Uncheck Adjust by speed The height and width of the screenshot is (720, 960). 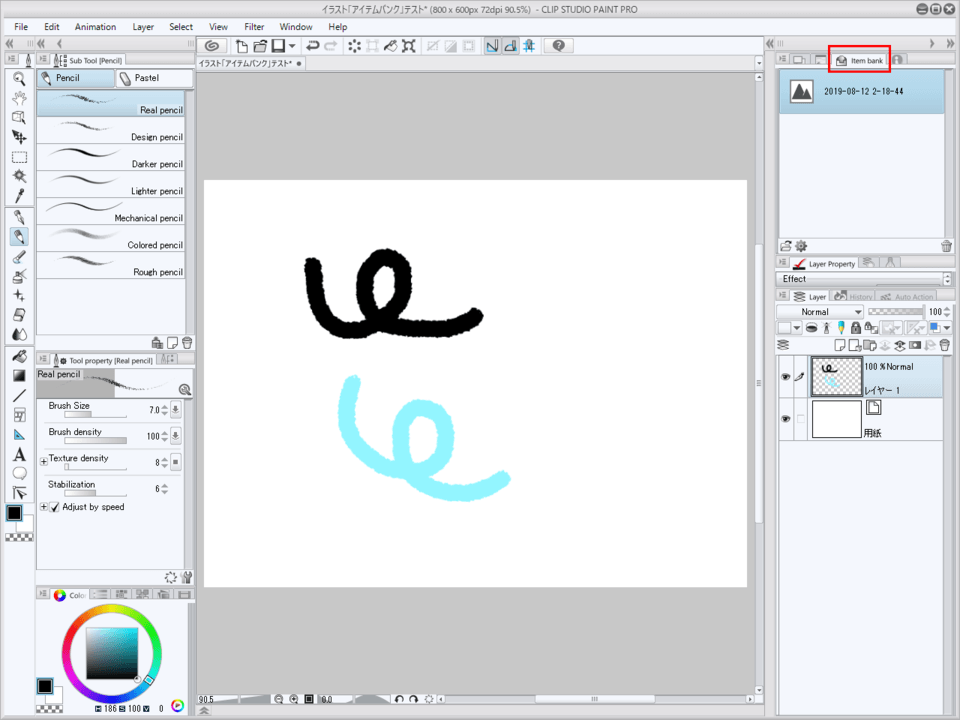(x=55, y=507)
